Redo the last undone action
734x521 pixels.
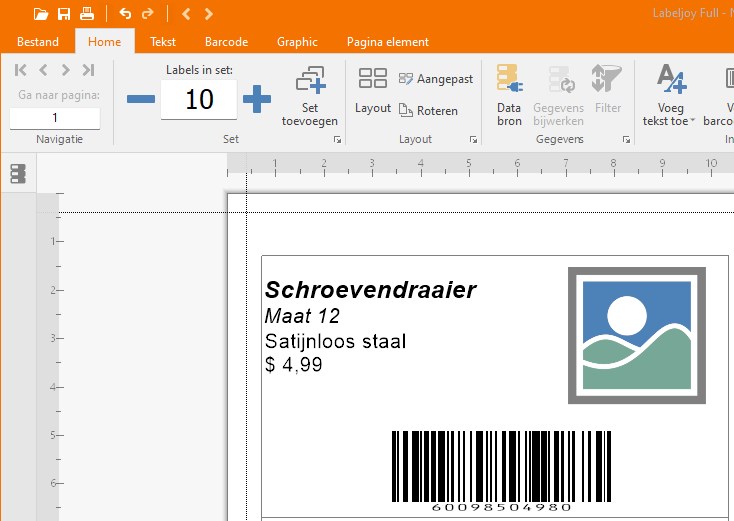(x=147, y=14)
